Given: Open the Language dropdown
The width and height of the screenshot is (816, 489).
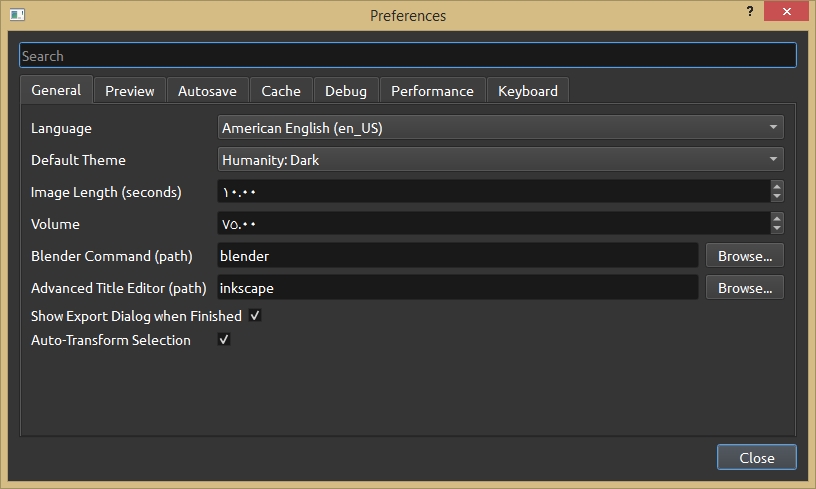Looking at the screenshot, I should [501, 127].
